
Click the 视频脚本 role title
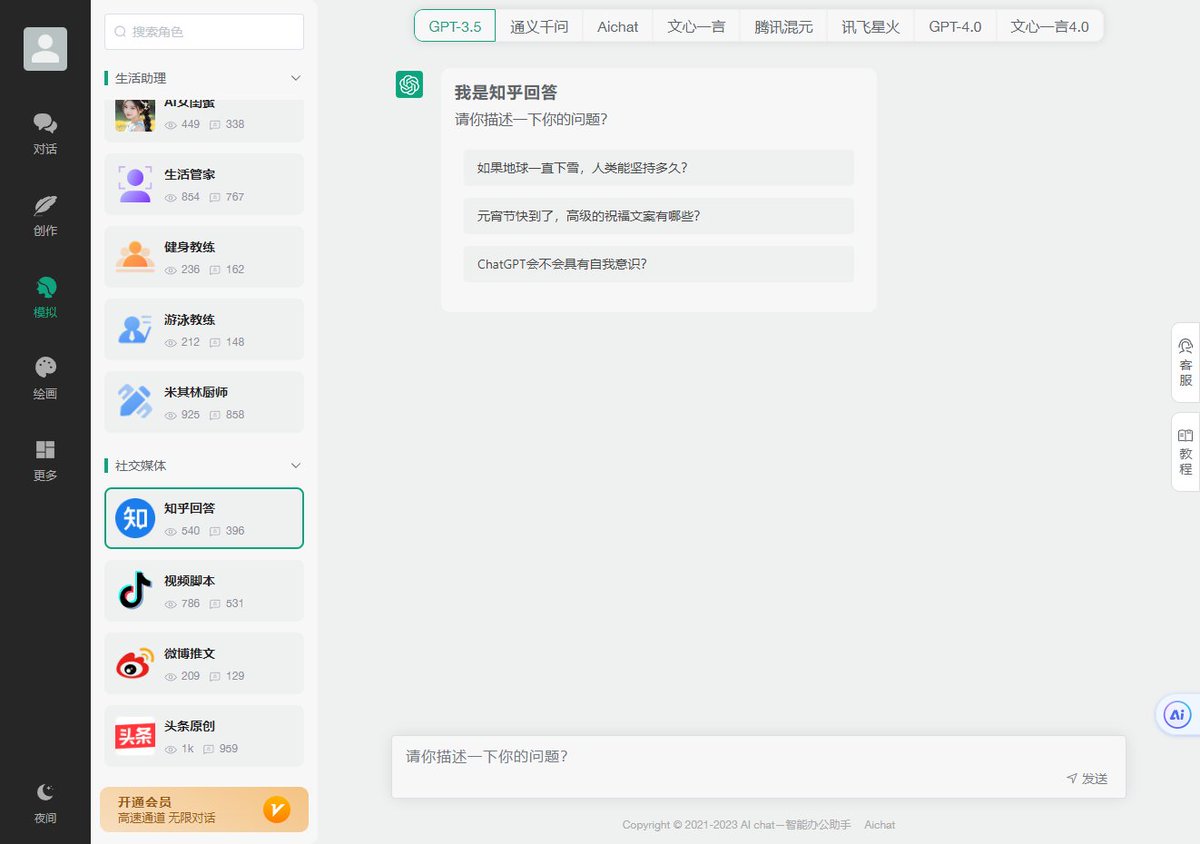pos(190,581)
